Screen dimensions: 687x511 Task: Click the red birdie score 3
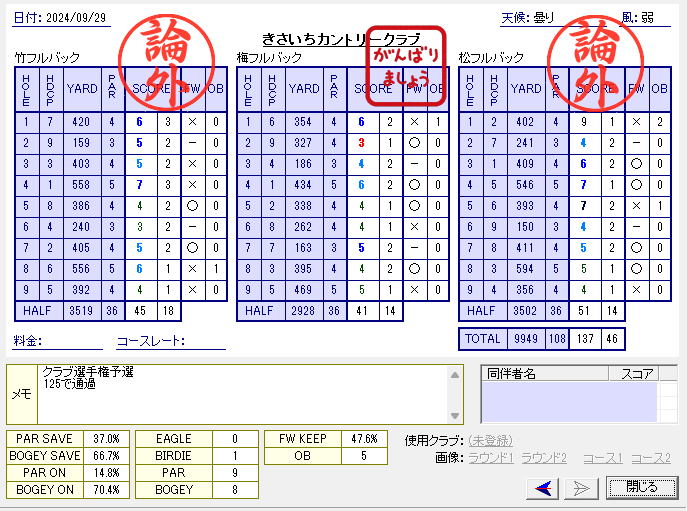(361, 143)
